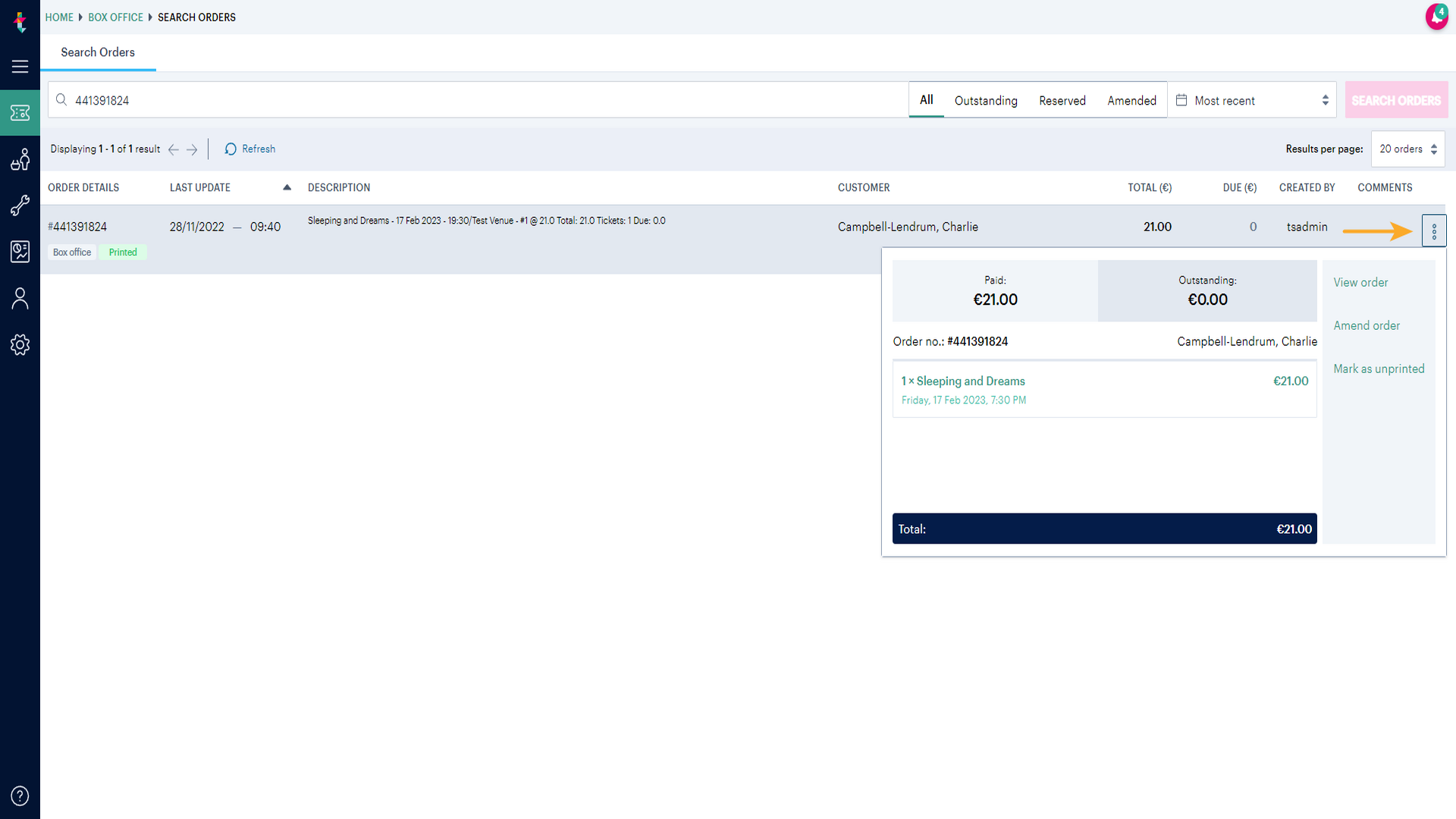Click the Outstanding: €0.00 box
The height and width of the screenshot is (819, 1456).
[x=1207, y=291]
